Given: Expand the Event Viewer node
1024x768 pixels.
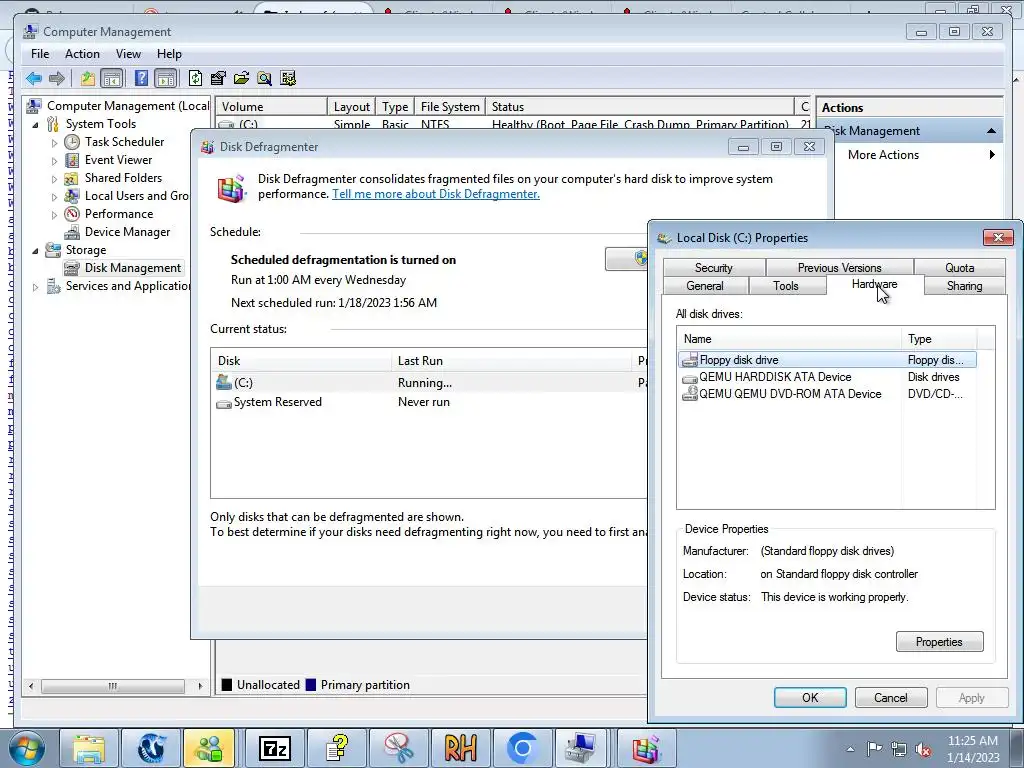Looking at the screenshot, I should 54,161.
